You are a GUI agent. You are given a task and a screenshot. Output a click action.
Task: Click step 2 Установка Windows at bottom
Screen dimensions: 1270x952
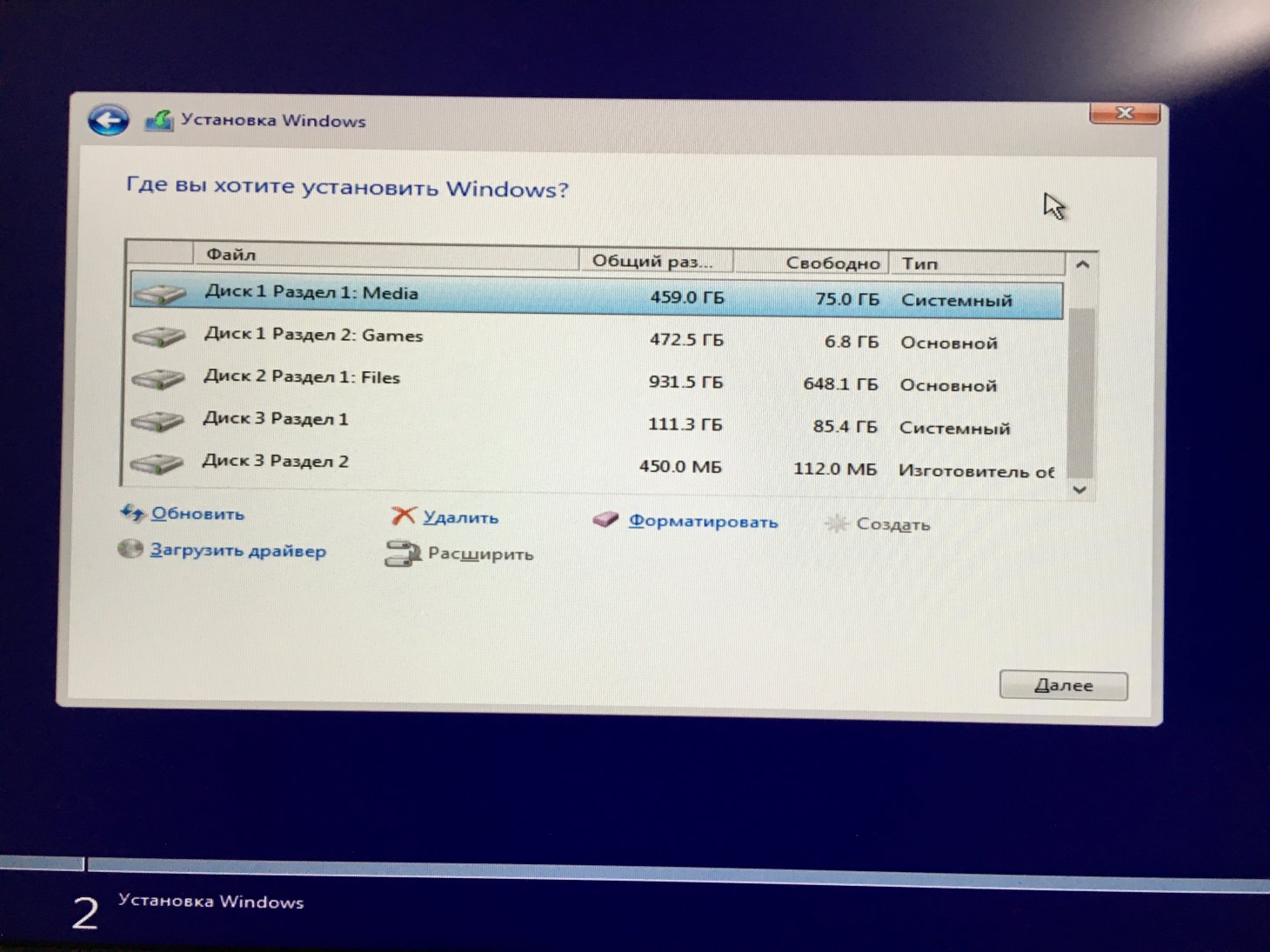[x=189, y=910]
